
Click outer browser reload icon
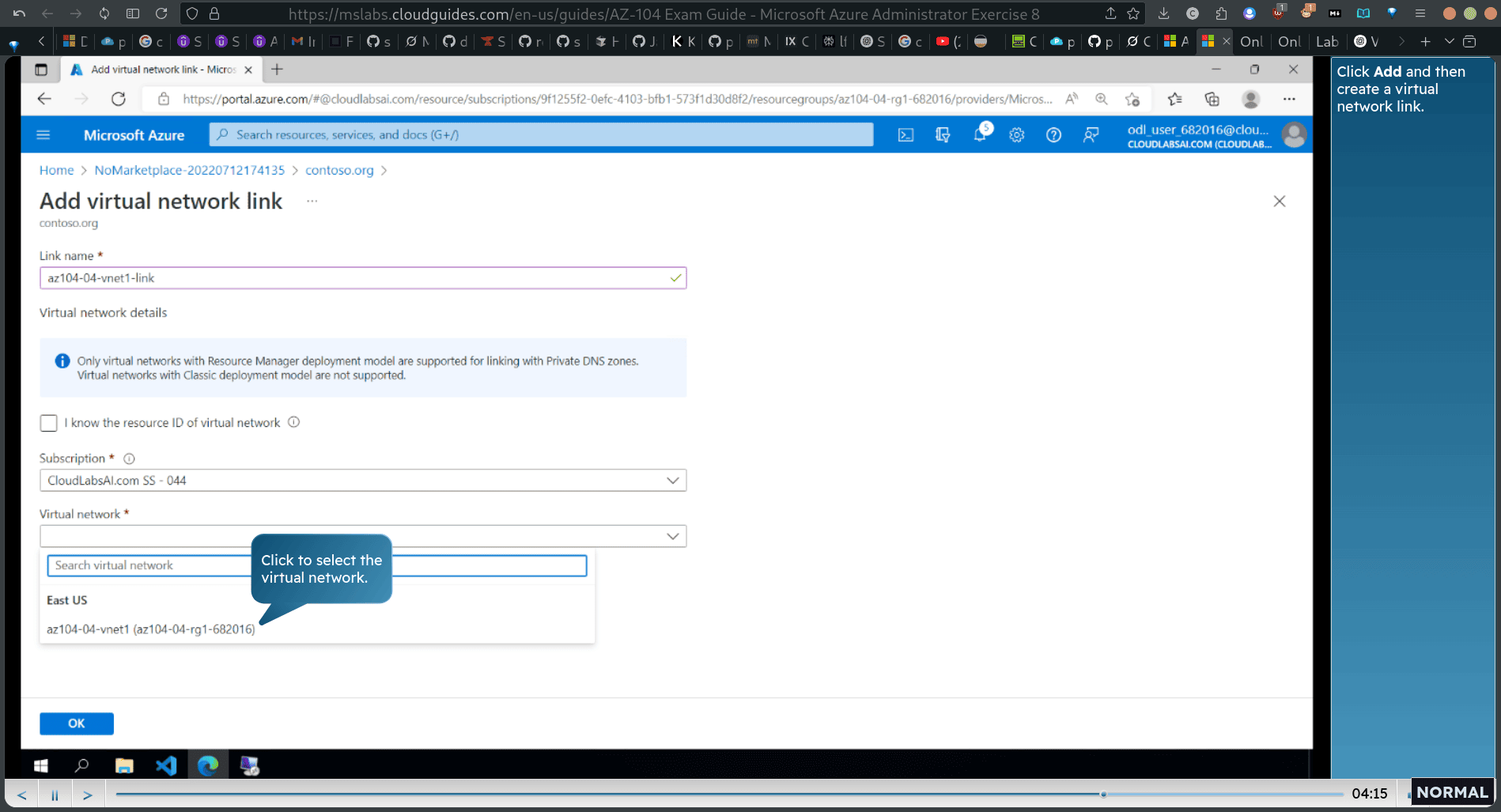point(161,13)
